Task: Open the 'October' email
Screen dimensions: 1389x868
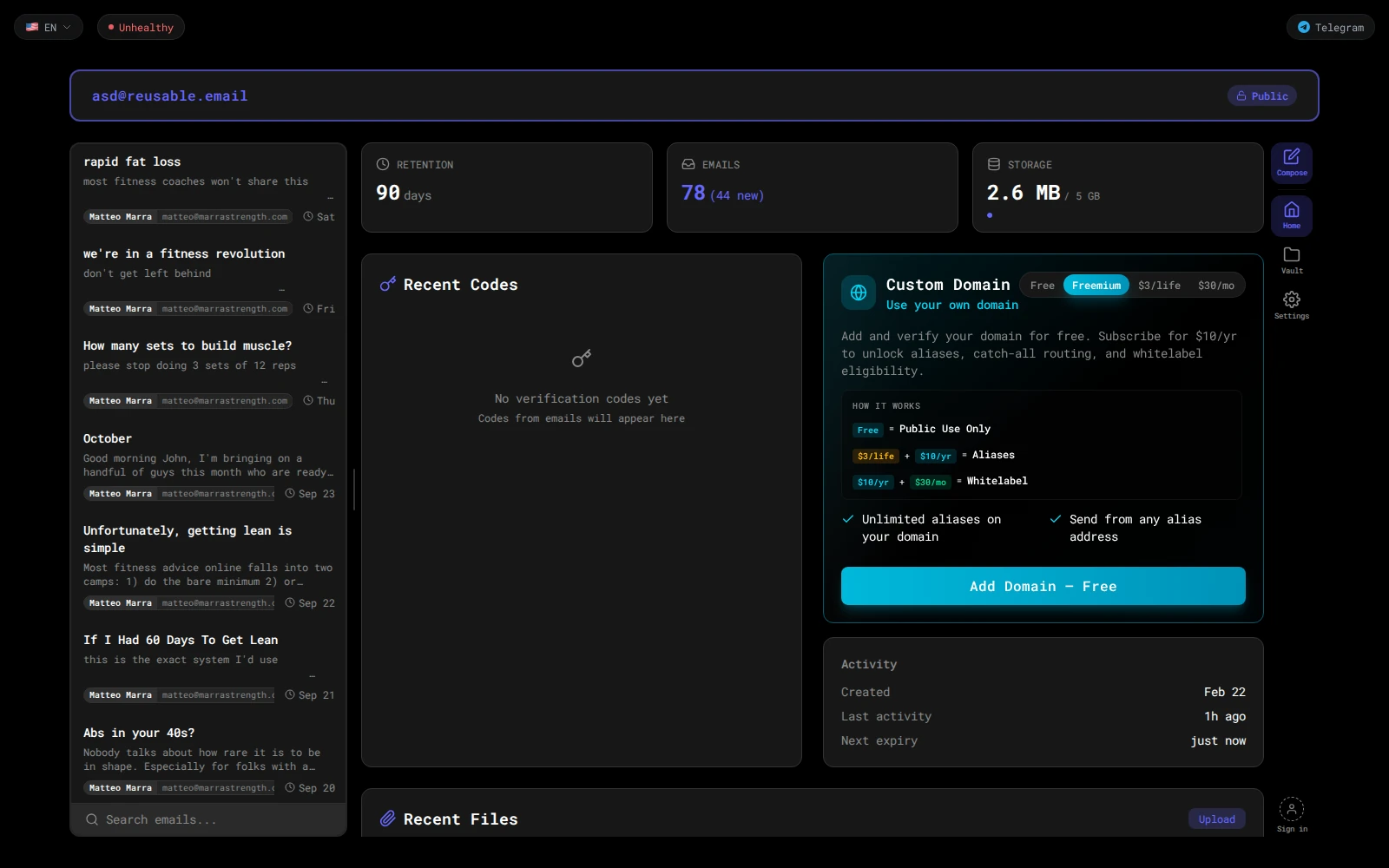Action: tap(208, 466)
